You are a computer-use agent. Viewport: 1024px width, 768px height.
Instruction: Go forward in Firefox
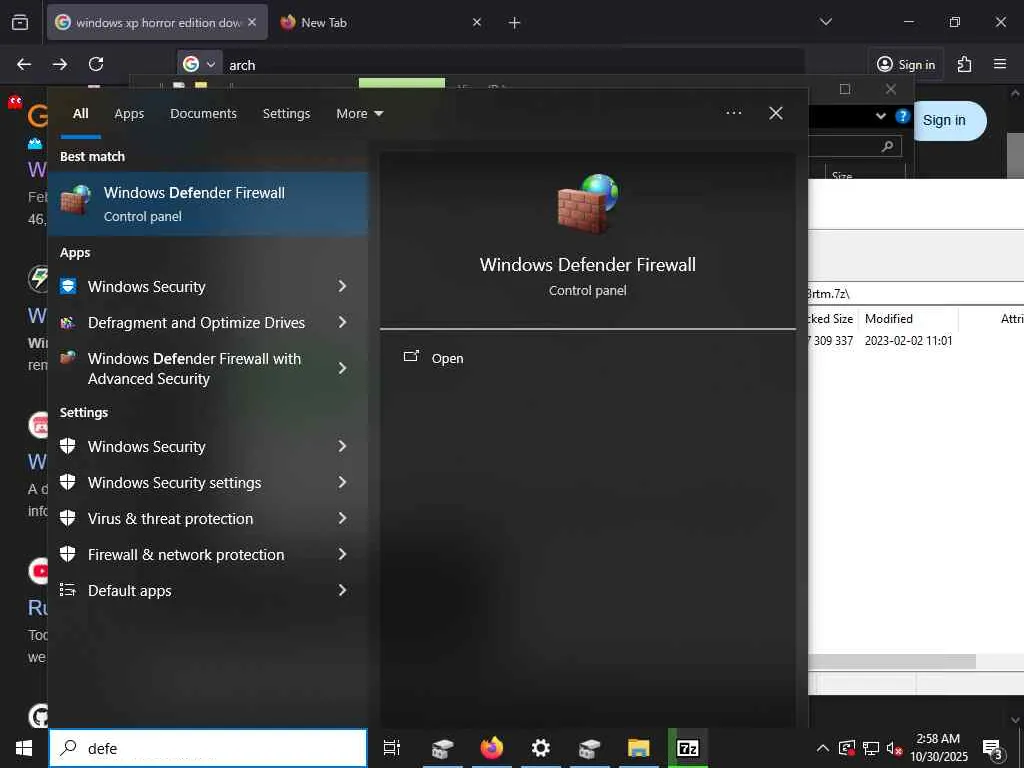pos(59,64)
